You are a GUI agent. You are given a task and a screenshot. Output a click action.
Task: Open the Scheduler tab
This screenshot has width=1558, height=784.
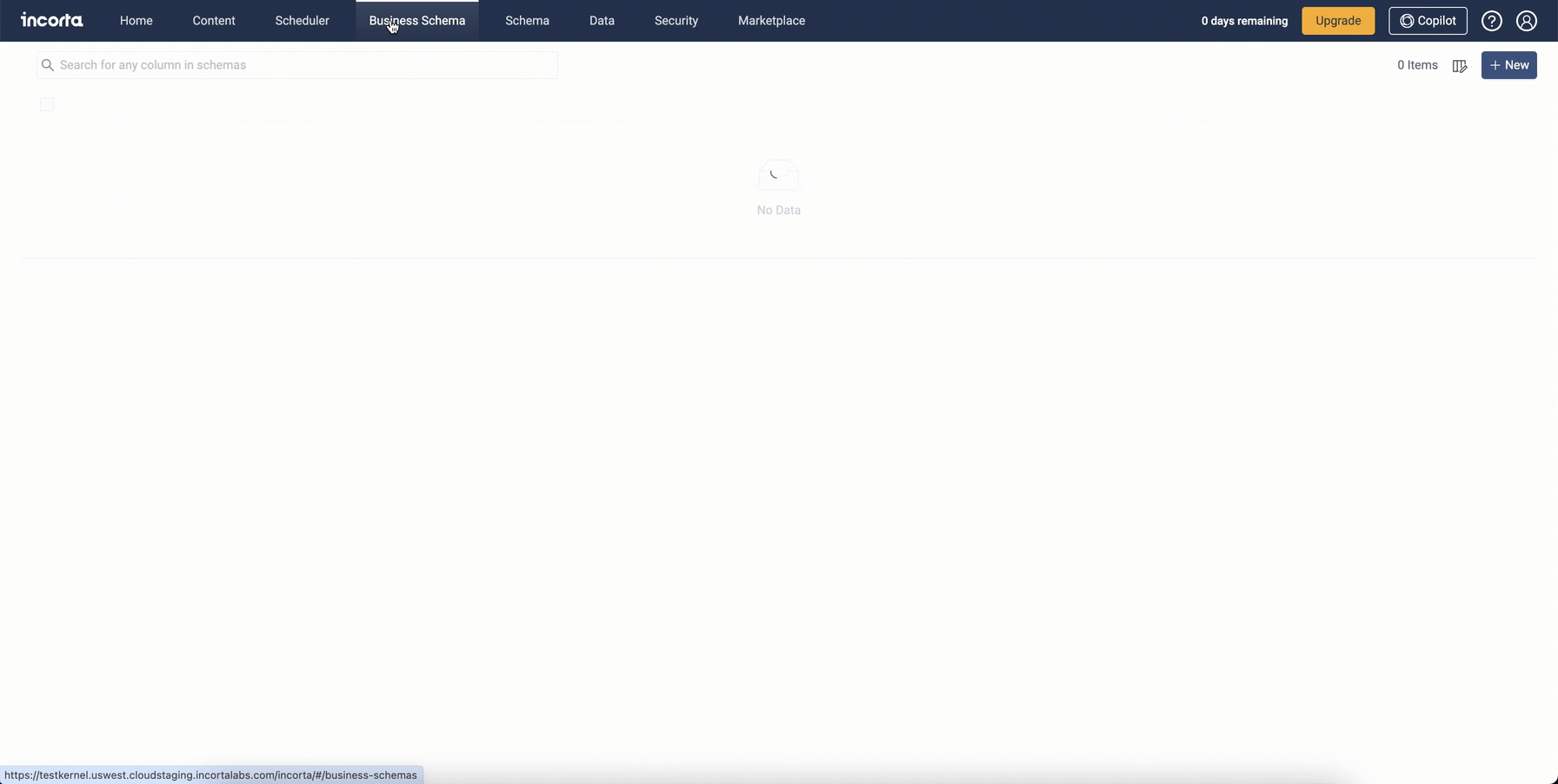(302, 21)
